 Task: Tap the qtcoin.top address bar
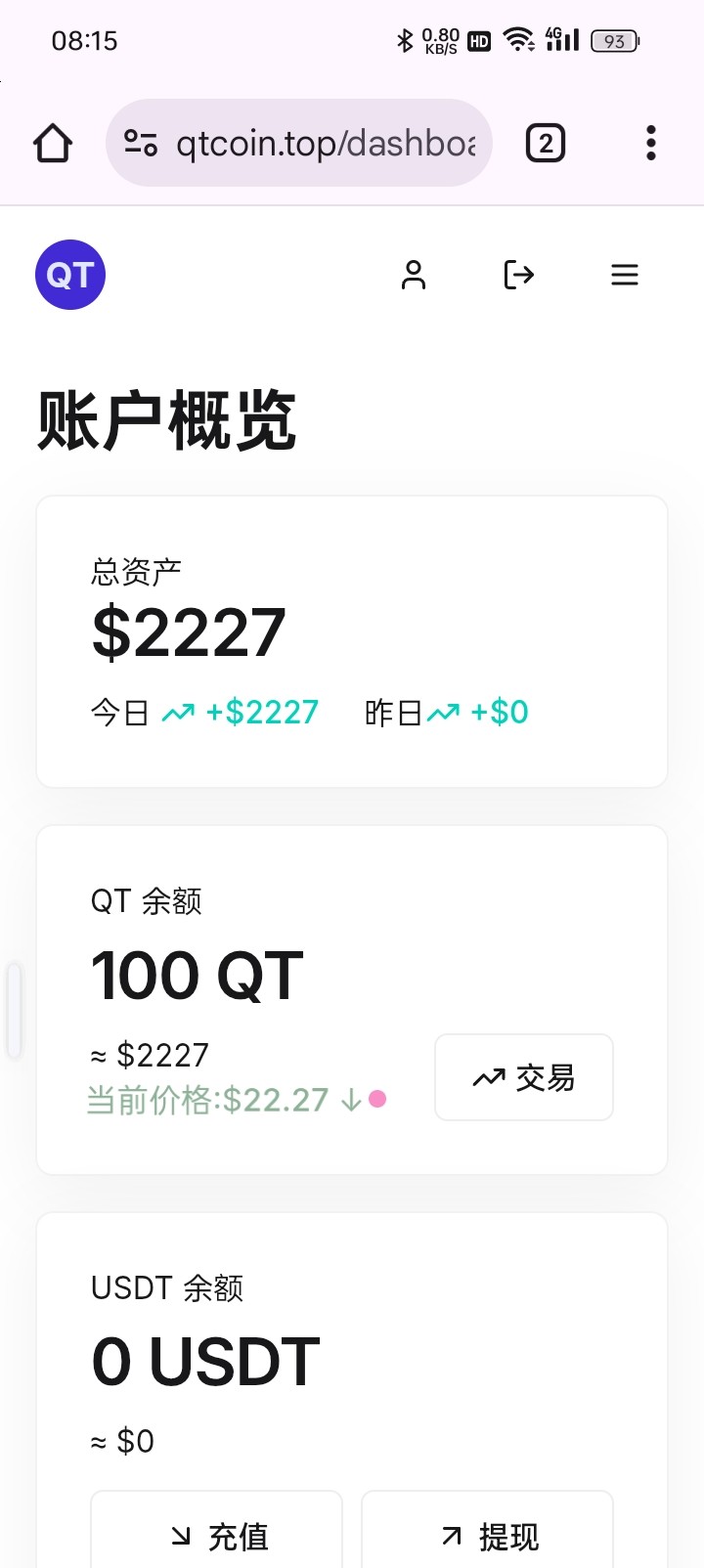coord(325,144)
